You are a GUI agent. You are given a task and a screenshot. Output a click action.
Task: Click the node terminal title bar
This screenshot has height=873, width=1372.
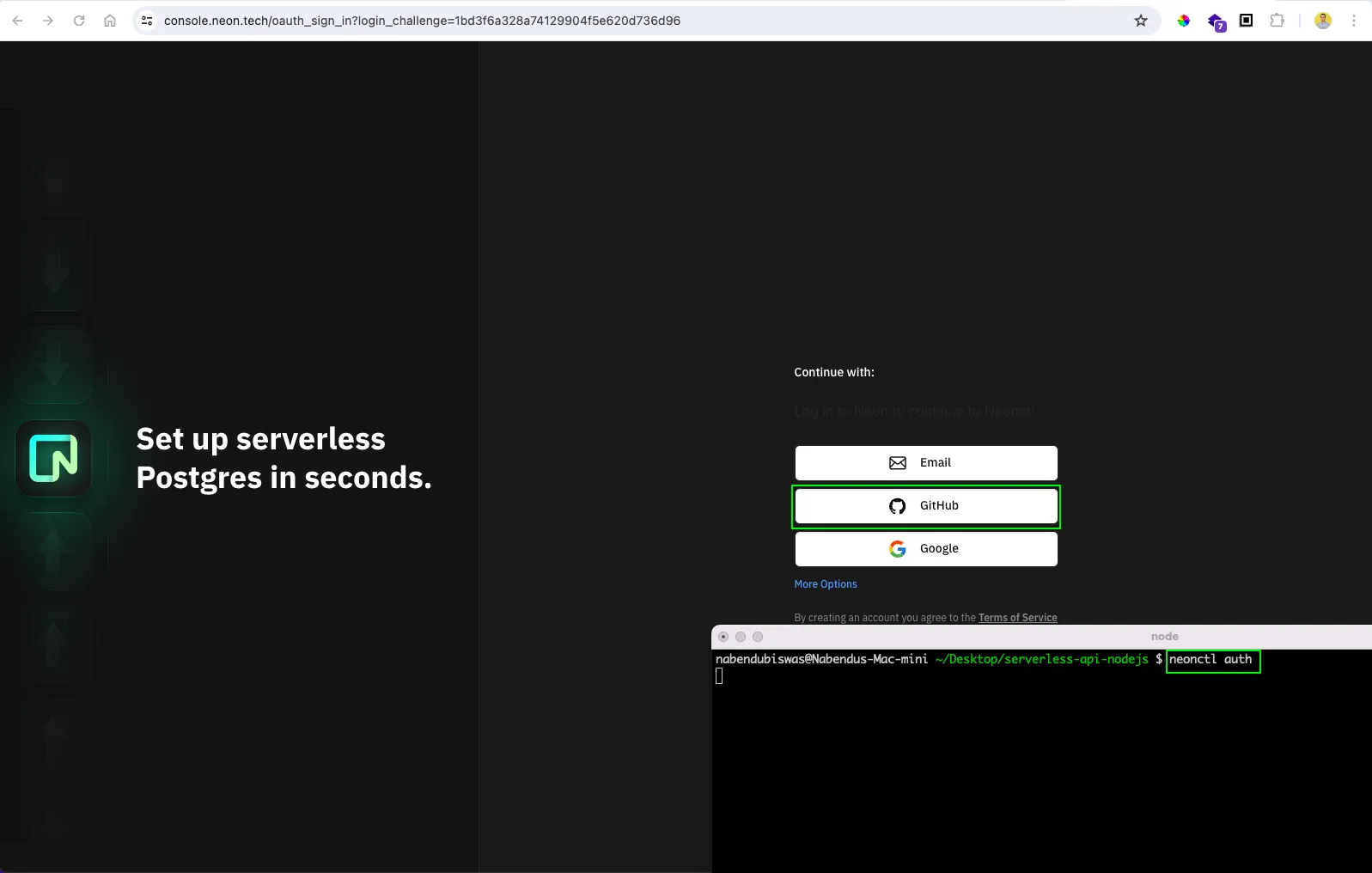pyautogui.click(x=1041, y=637)
